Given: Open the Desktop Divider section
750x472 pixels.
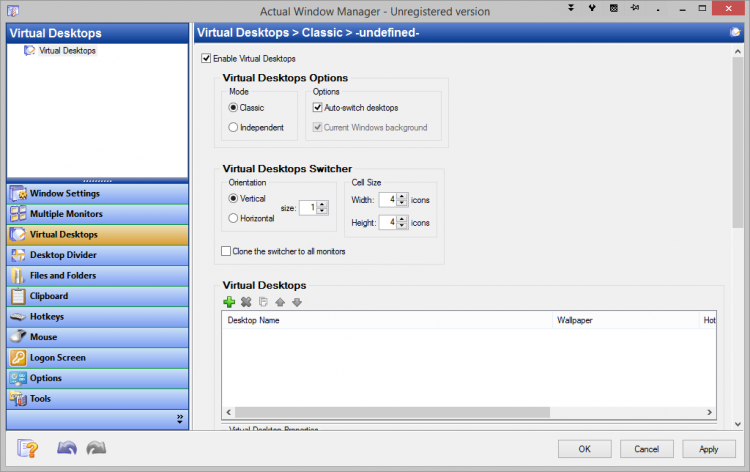Looking at the screenshot, I should [x=98, y=255].
